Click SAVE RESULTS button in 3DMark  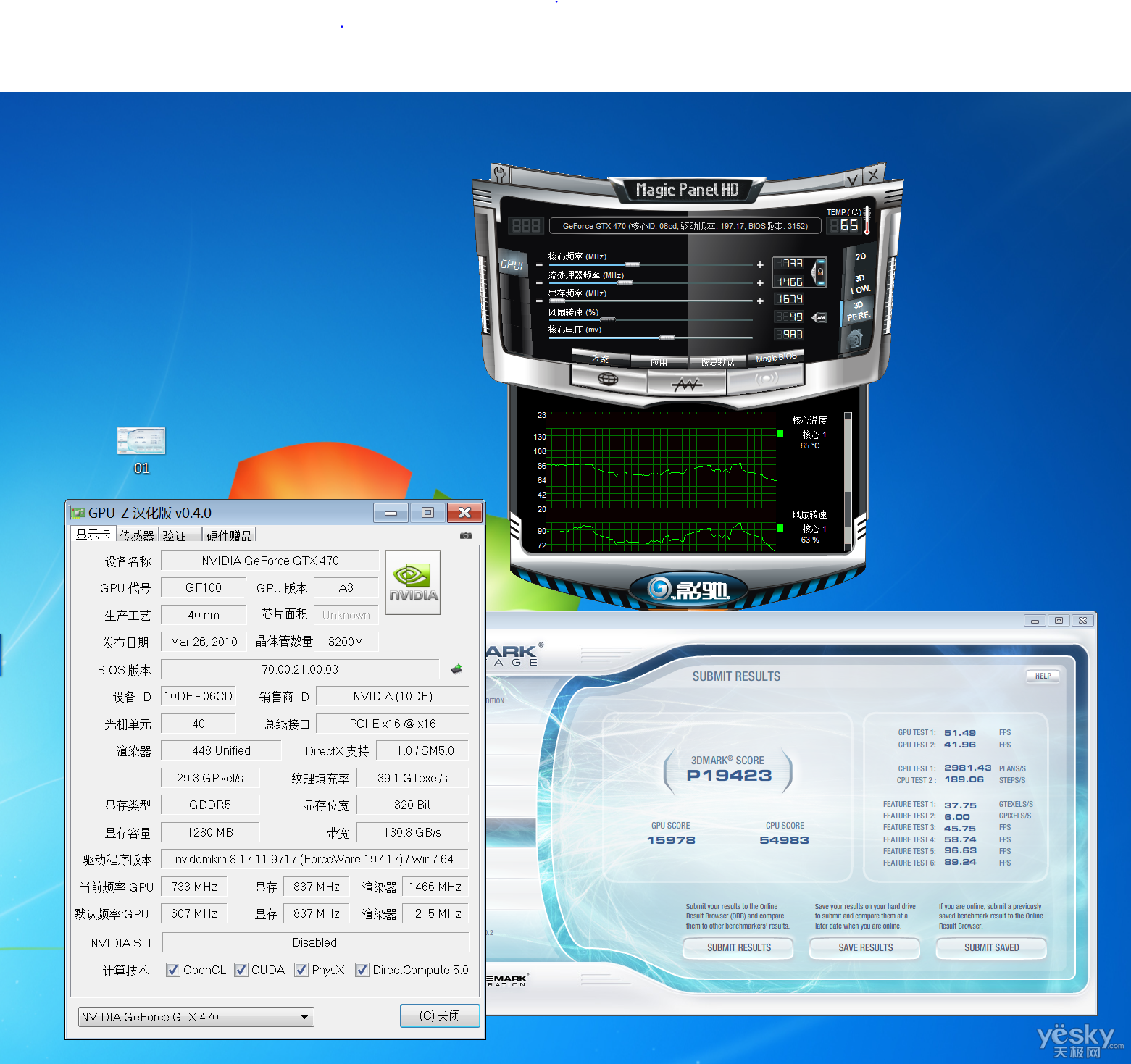(865, 947)
